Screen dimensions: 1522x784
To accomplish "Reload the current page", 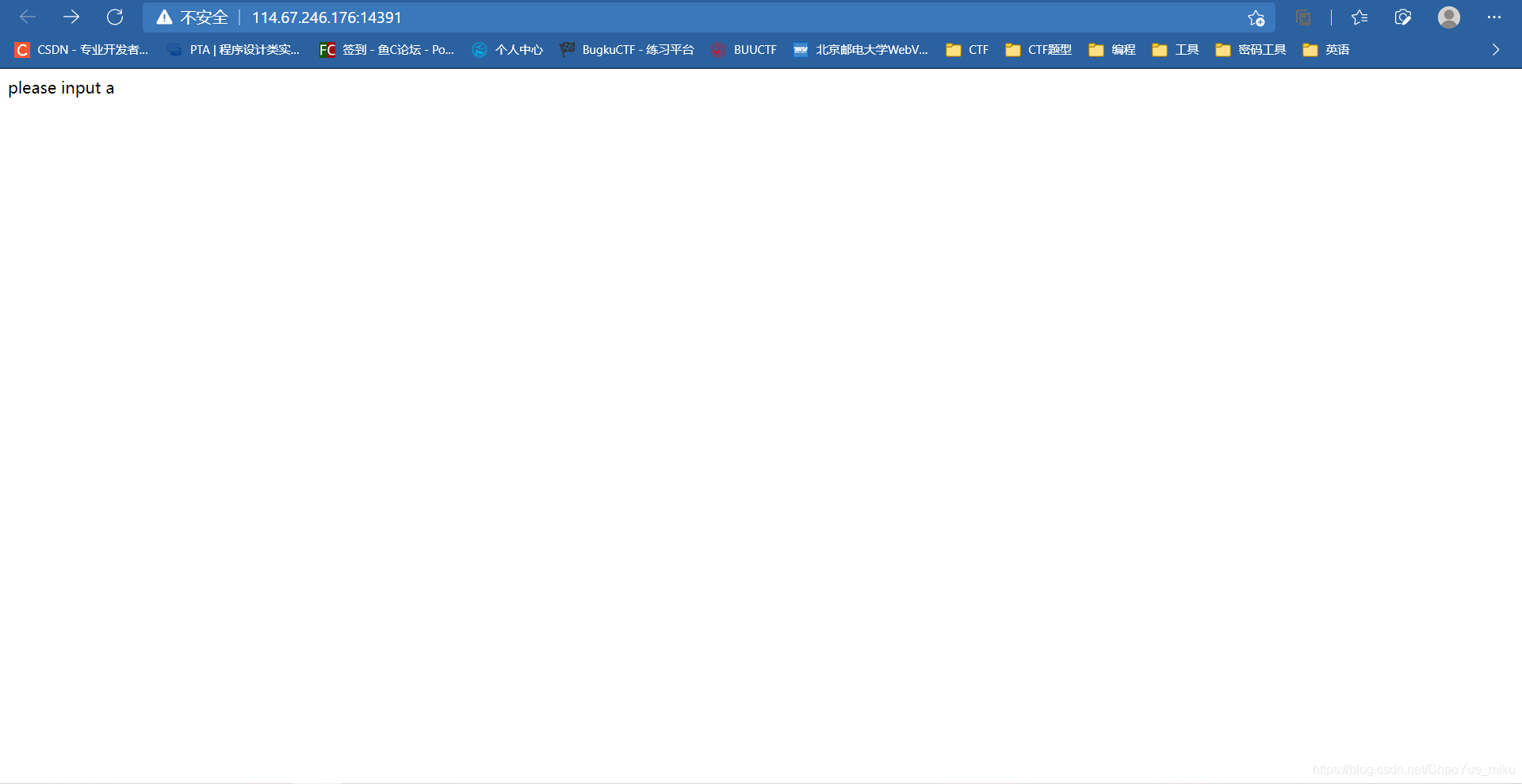I will [x=116, y=17].
